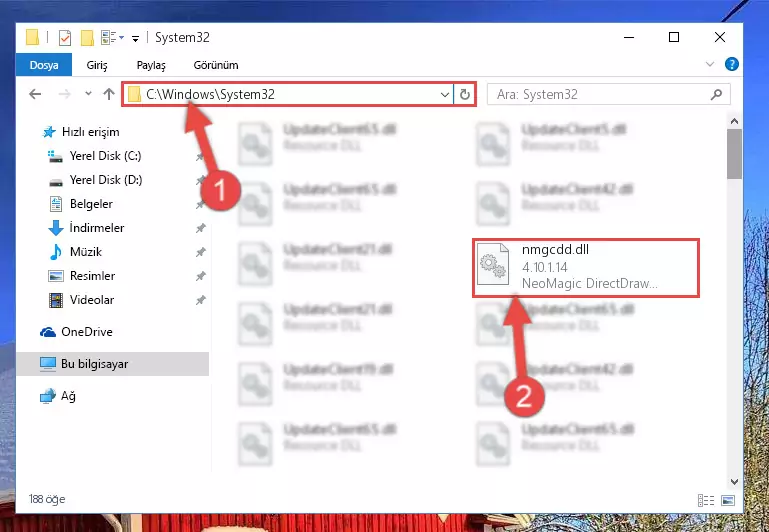769x532 pixels.
Task: Open the recent locations dropdown
Action: coord(88,93)
